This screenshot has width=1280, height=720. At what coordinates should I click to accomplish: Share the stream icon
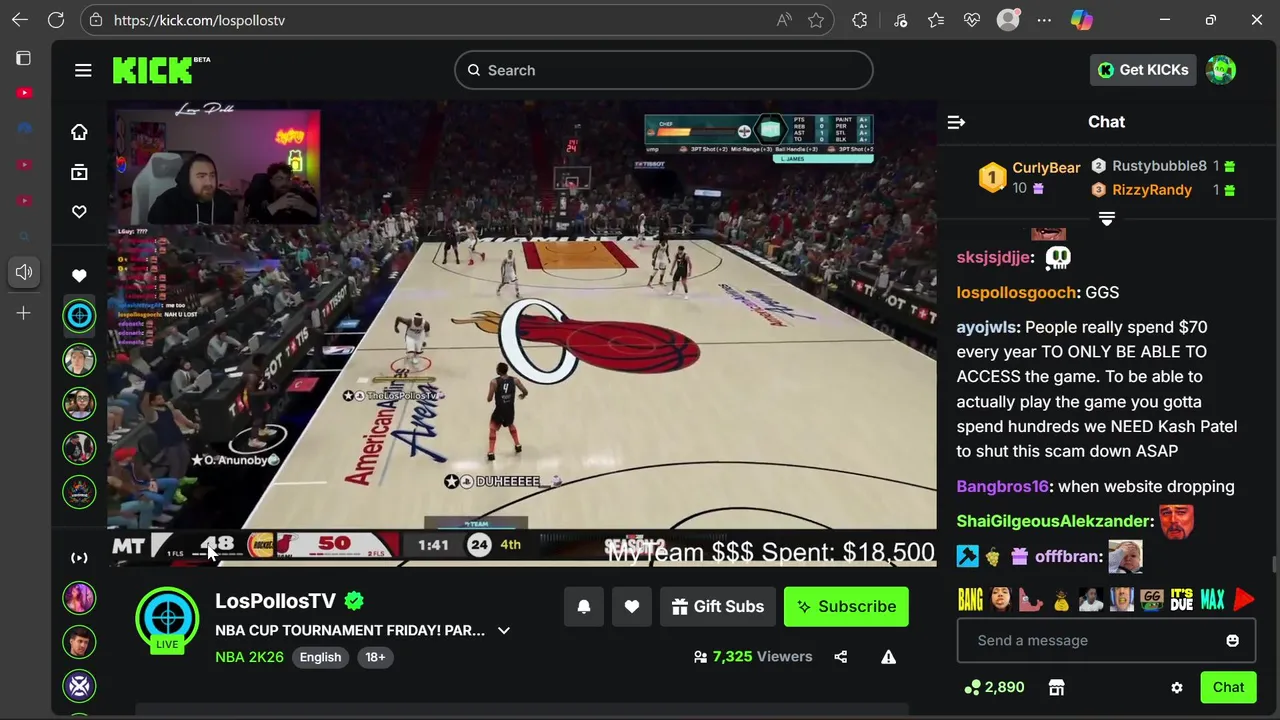pyautogui.click(x=840, y=657)
